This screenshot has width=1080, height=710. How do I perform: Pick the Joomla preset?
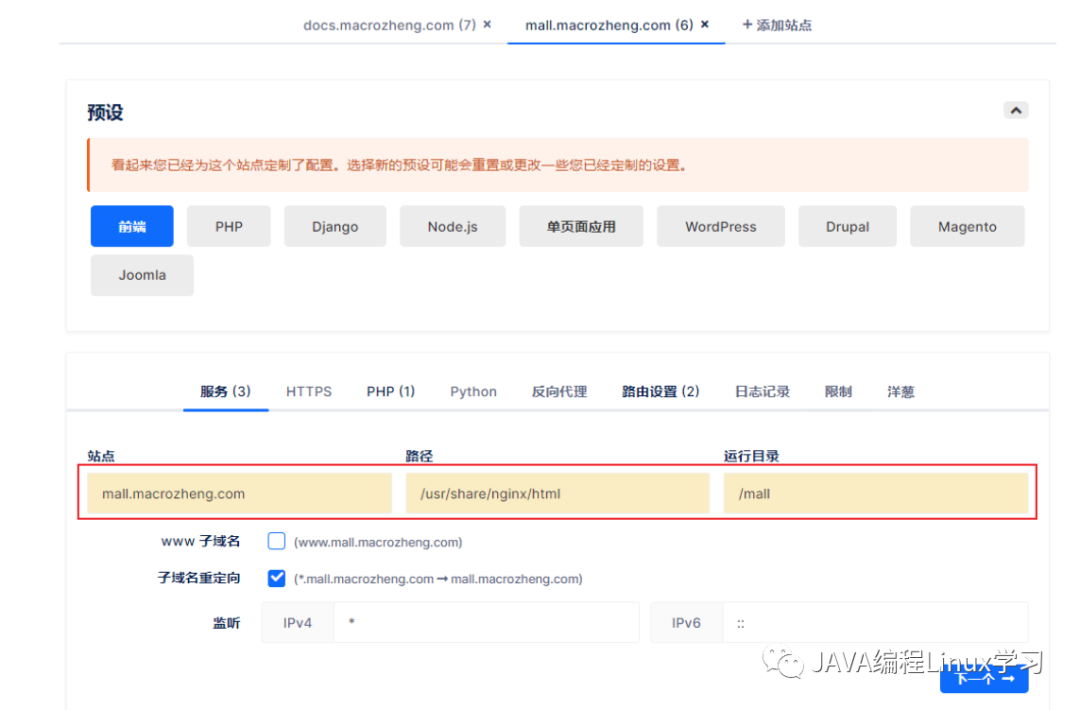pos(142,275)
